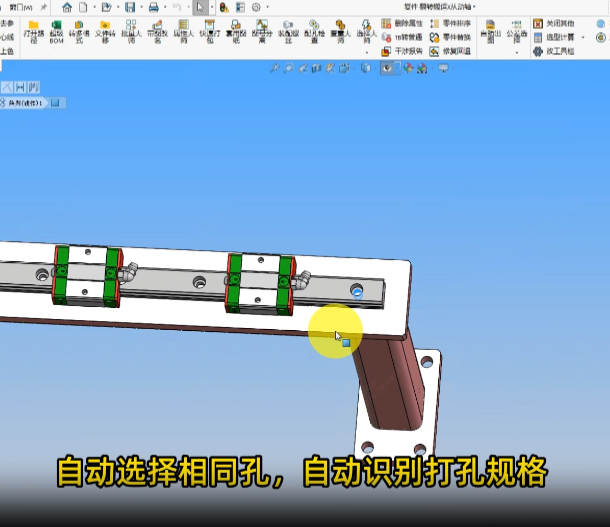This screenshot has width=610, height=527.
Task: Click the file transfer folder icon
Action: click(x=105, y=31)
